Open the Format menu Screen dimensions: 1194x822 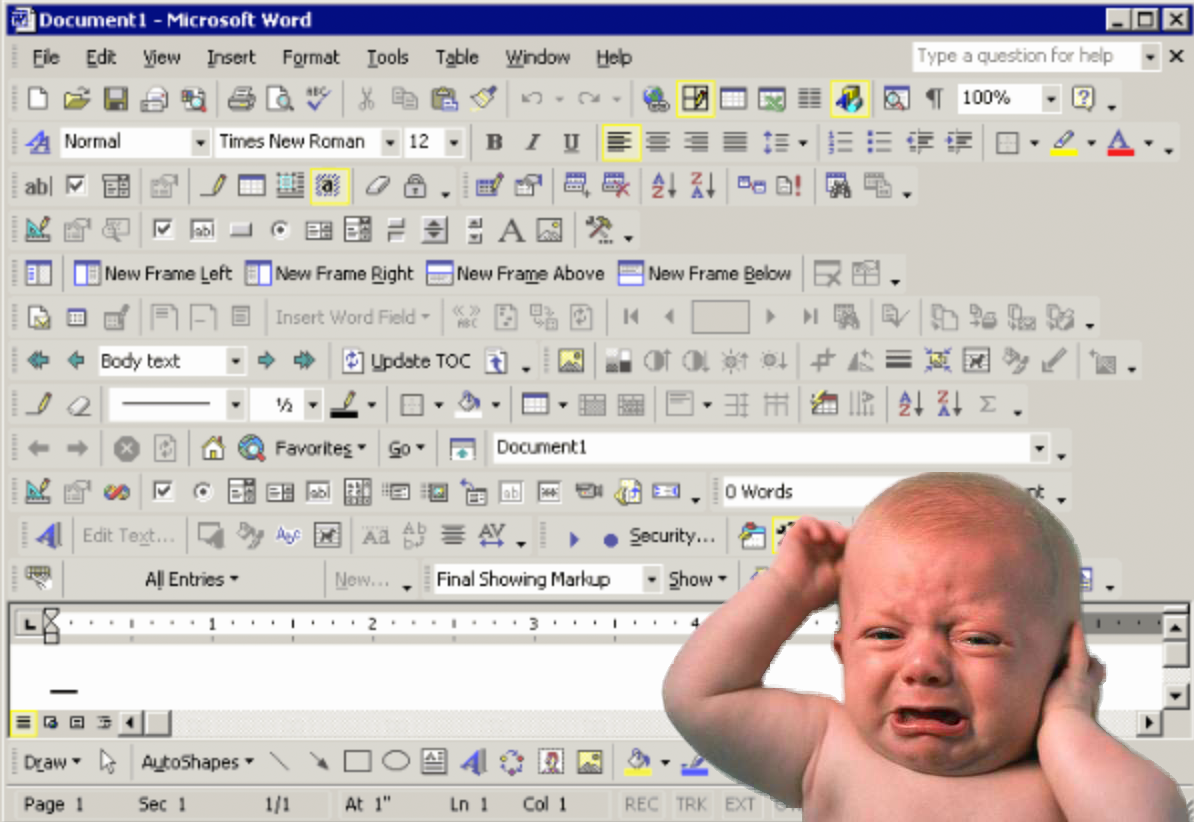point(310,58)
